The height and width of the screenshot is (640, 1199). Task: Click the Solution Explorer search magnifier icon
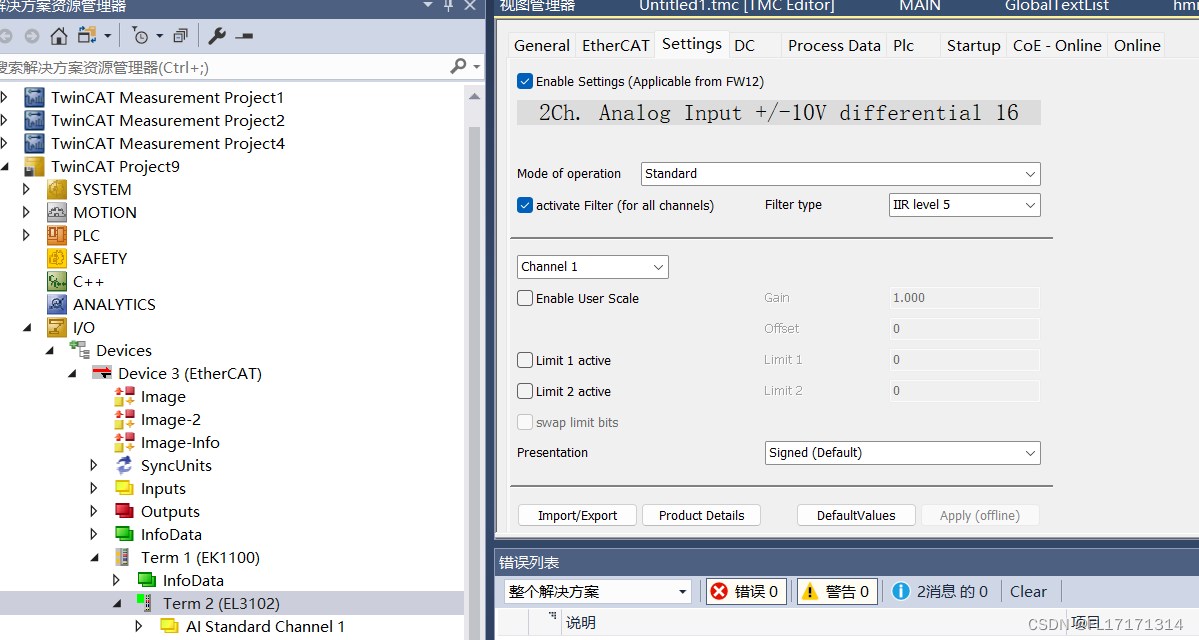pos(459,67)
